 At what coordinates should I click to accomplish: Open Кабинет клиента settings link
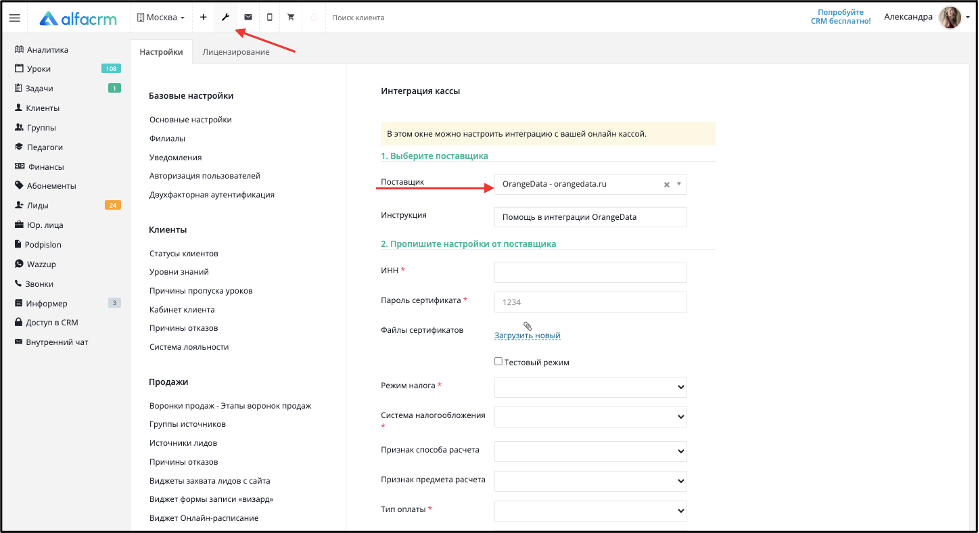182,310
